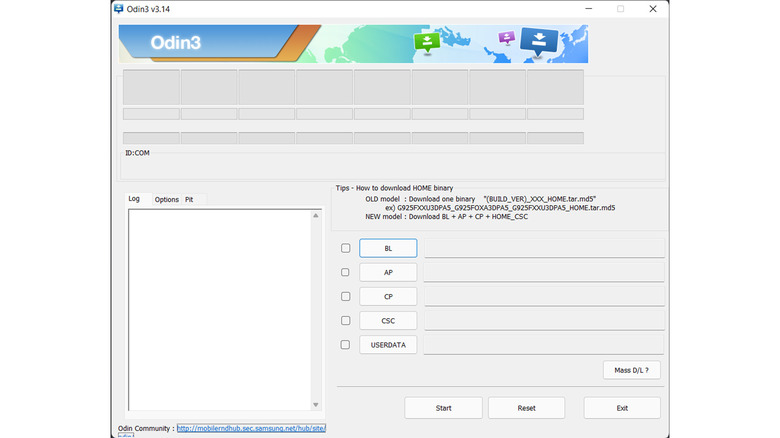Minimize the Odin3 window

[588, 8]
